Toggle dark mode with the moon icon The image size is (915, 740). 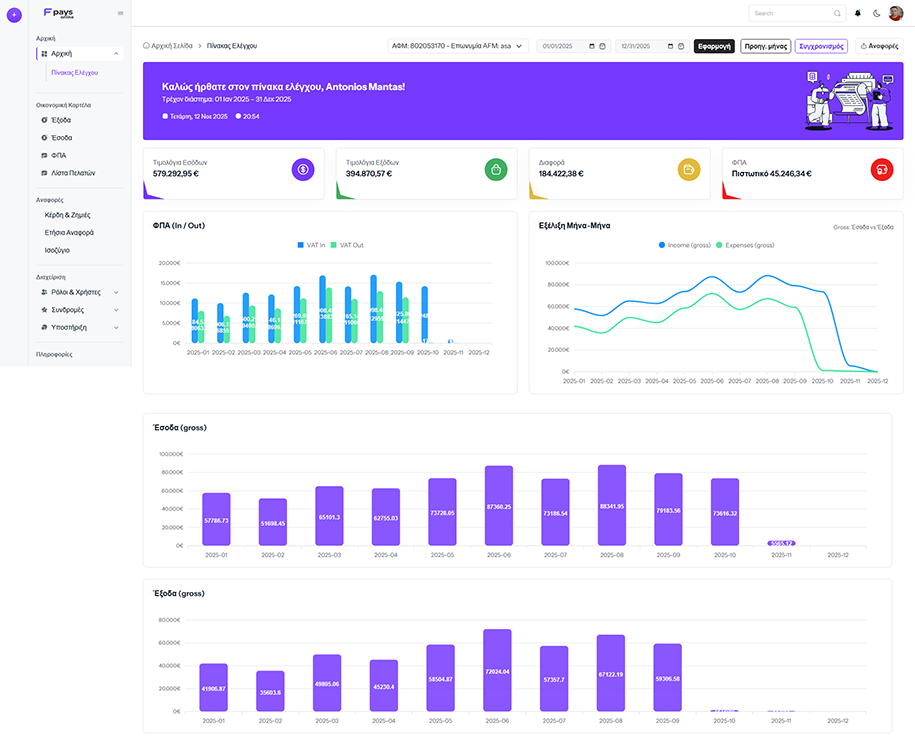(x=877, y=13)
